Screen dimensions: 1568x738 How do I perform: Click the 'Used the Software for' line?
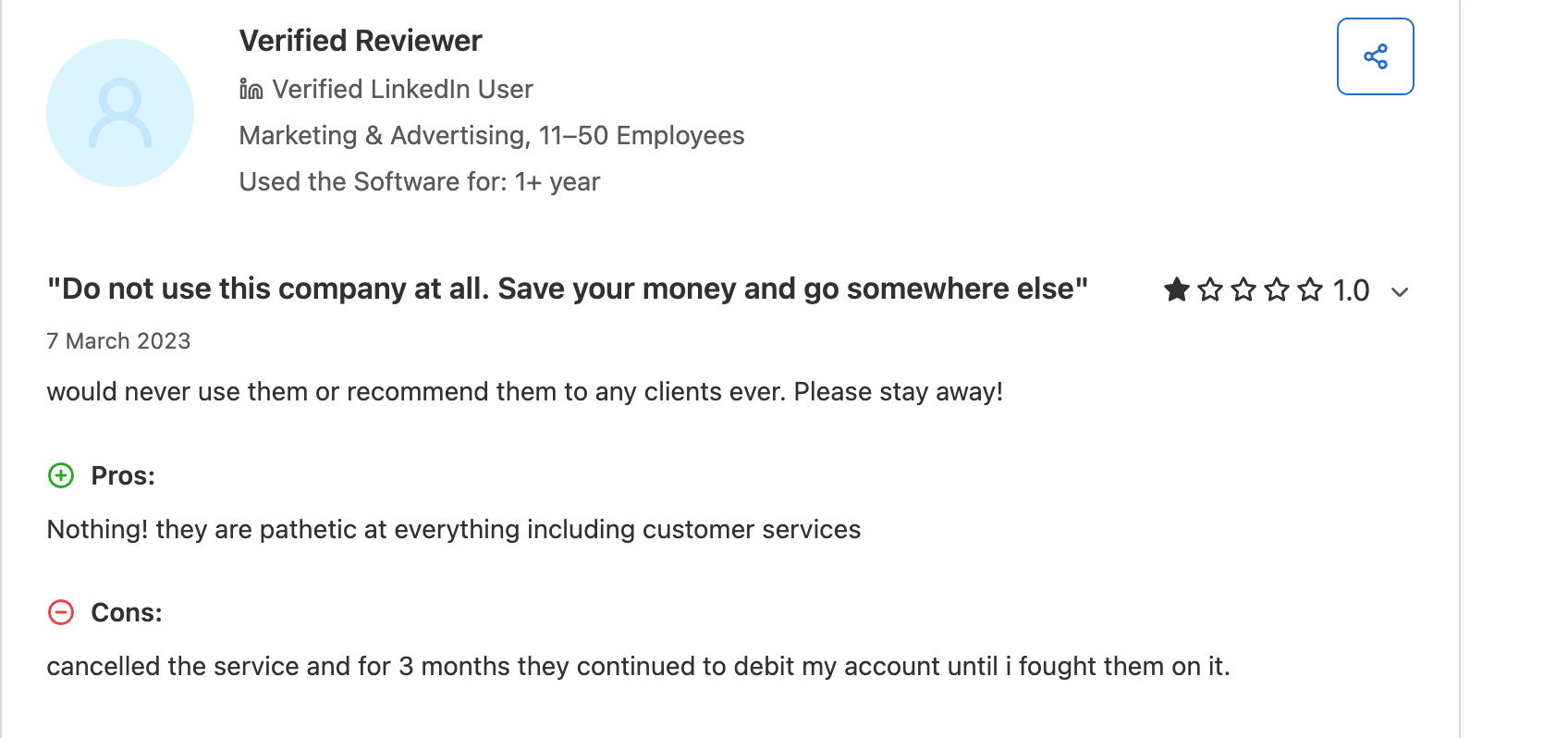[420, 181]
